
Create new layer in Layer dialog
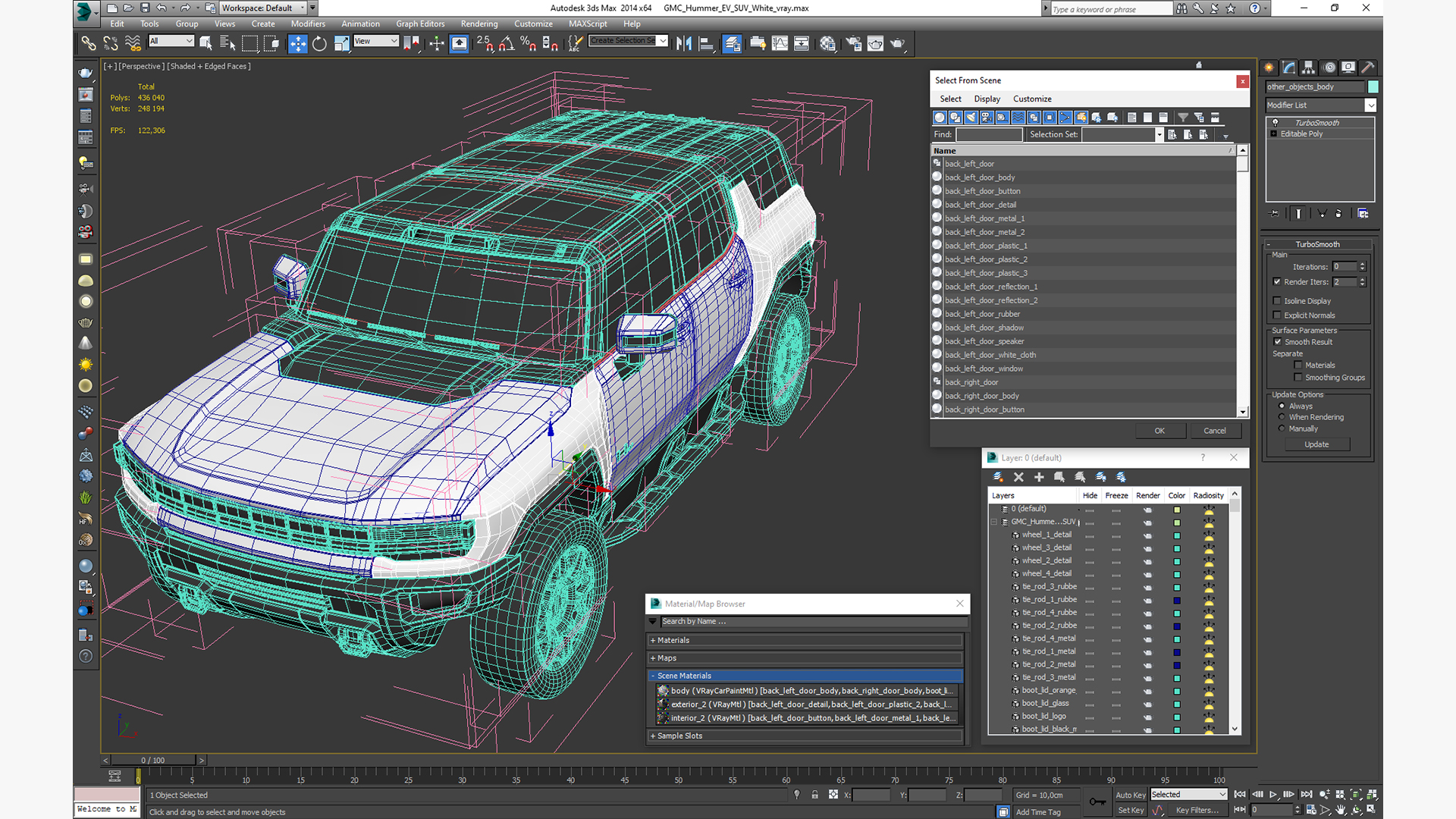(998, 477)
